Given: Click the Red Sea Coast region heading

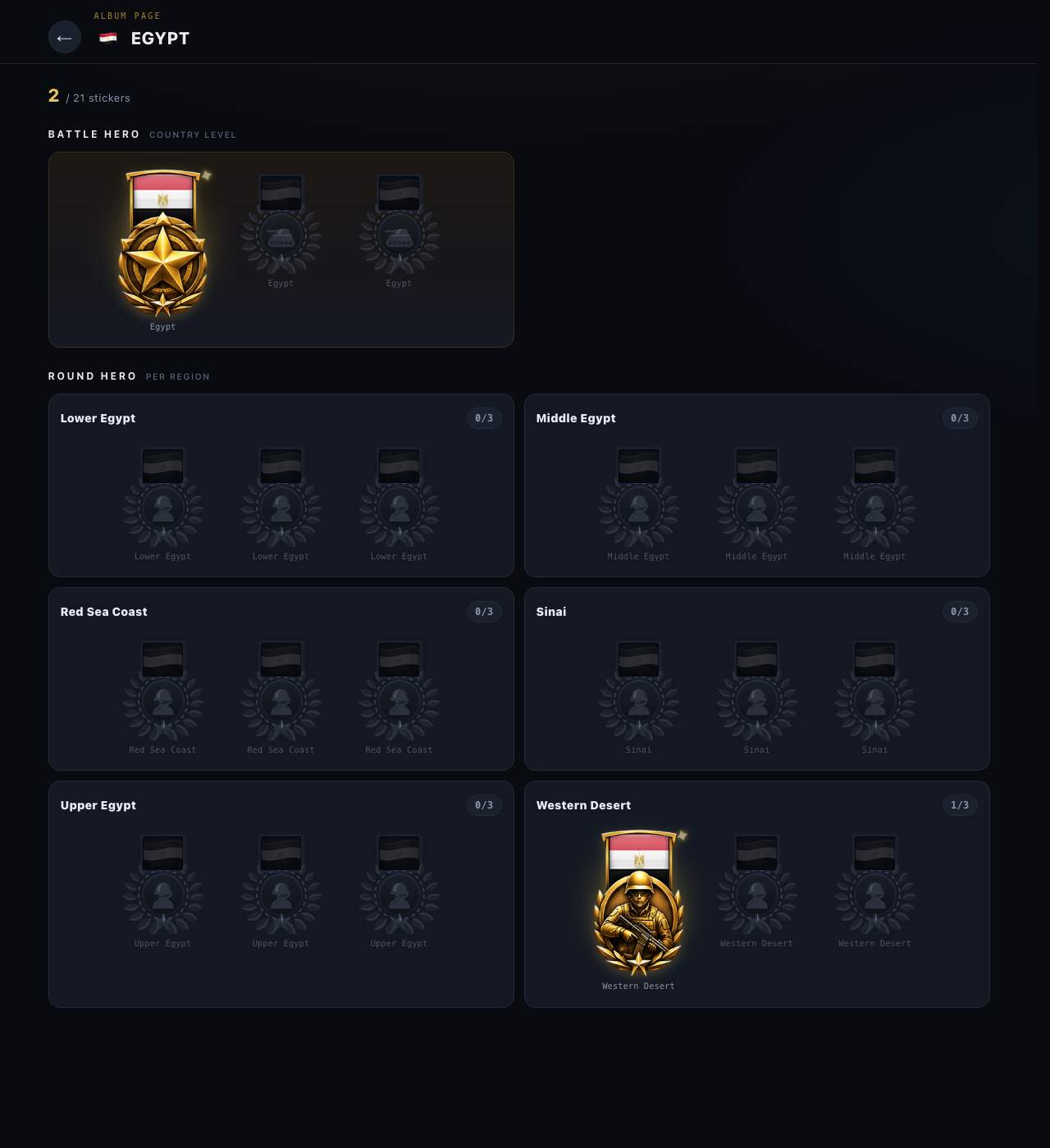Looking at the screenshot, I should pos(104,612).
